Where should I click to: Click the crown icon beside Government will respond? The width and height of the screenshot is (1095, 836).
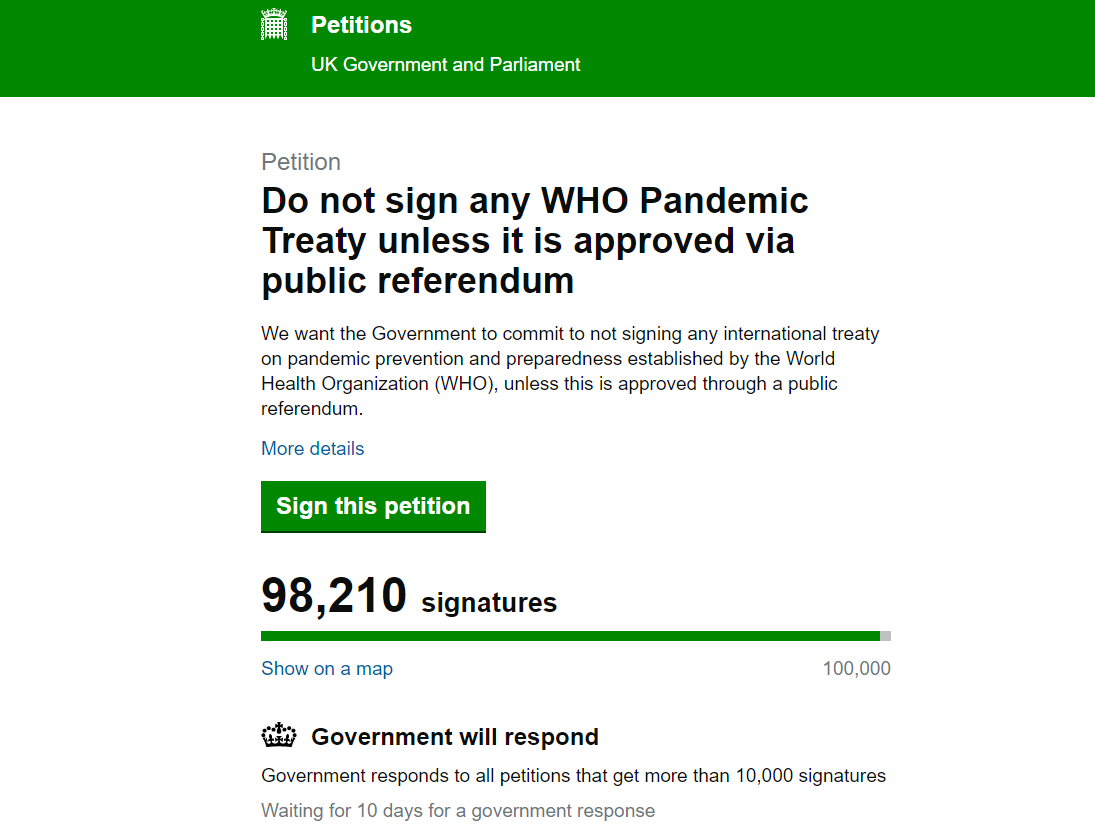click(x=279, y=738)
